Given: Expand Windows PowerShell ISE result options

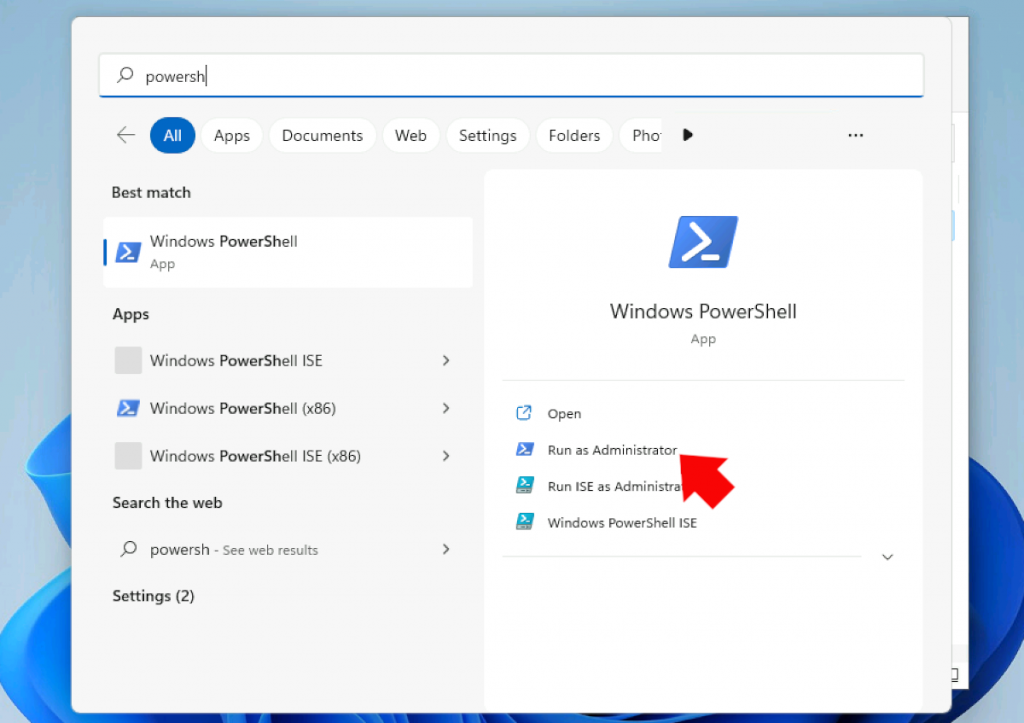Looking at the screenshot, I should (x=446, y=360).
